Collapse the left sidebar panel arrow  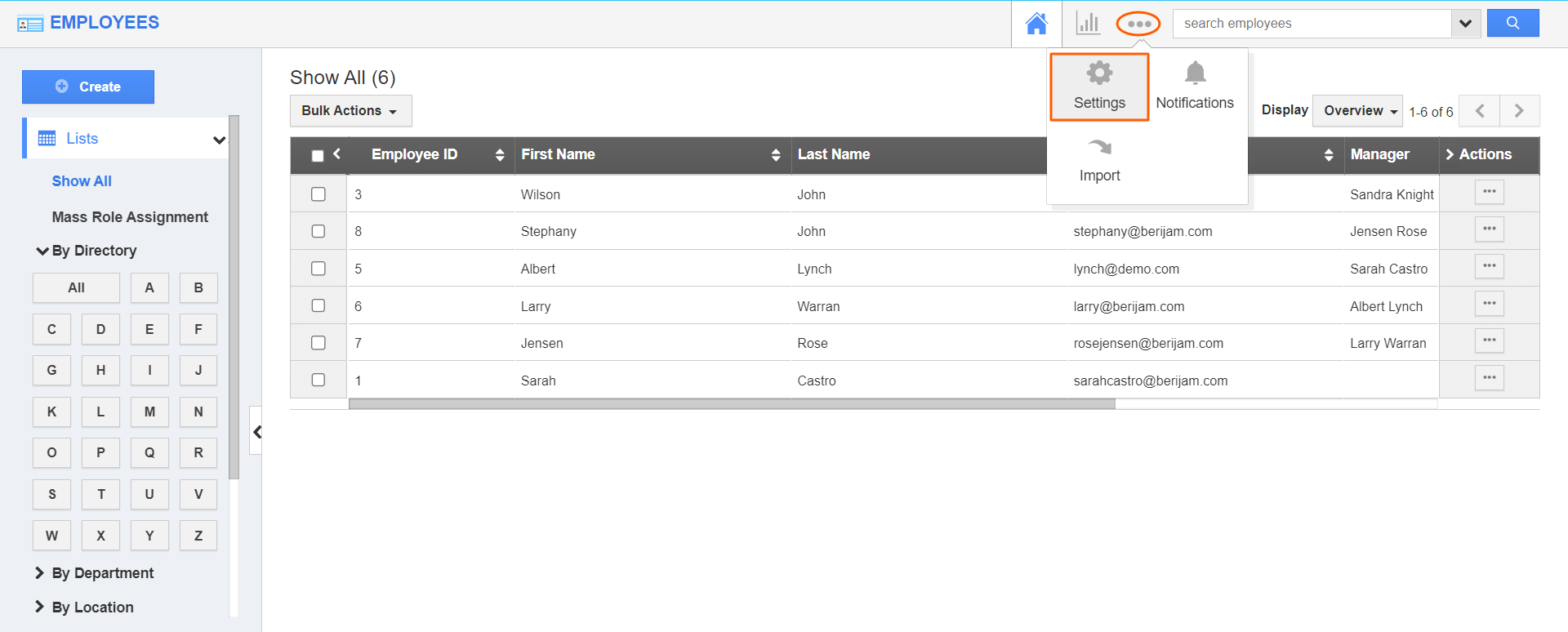pyautogui.click(x=256, y=432)
